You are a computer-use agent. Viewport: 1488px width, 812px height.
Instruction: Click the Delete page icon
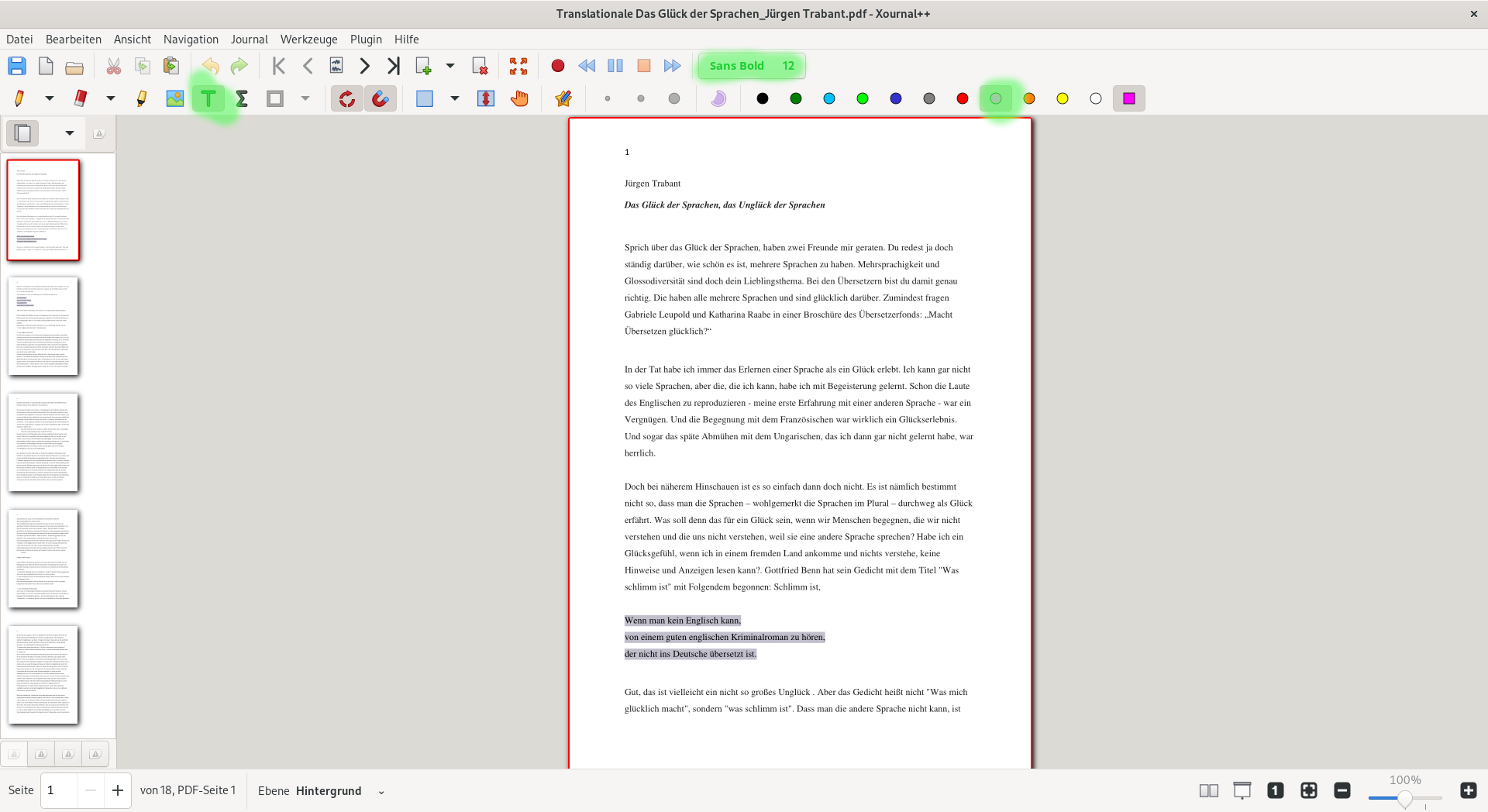(x=480, y=66)
